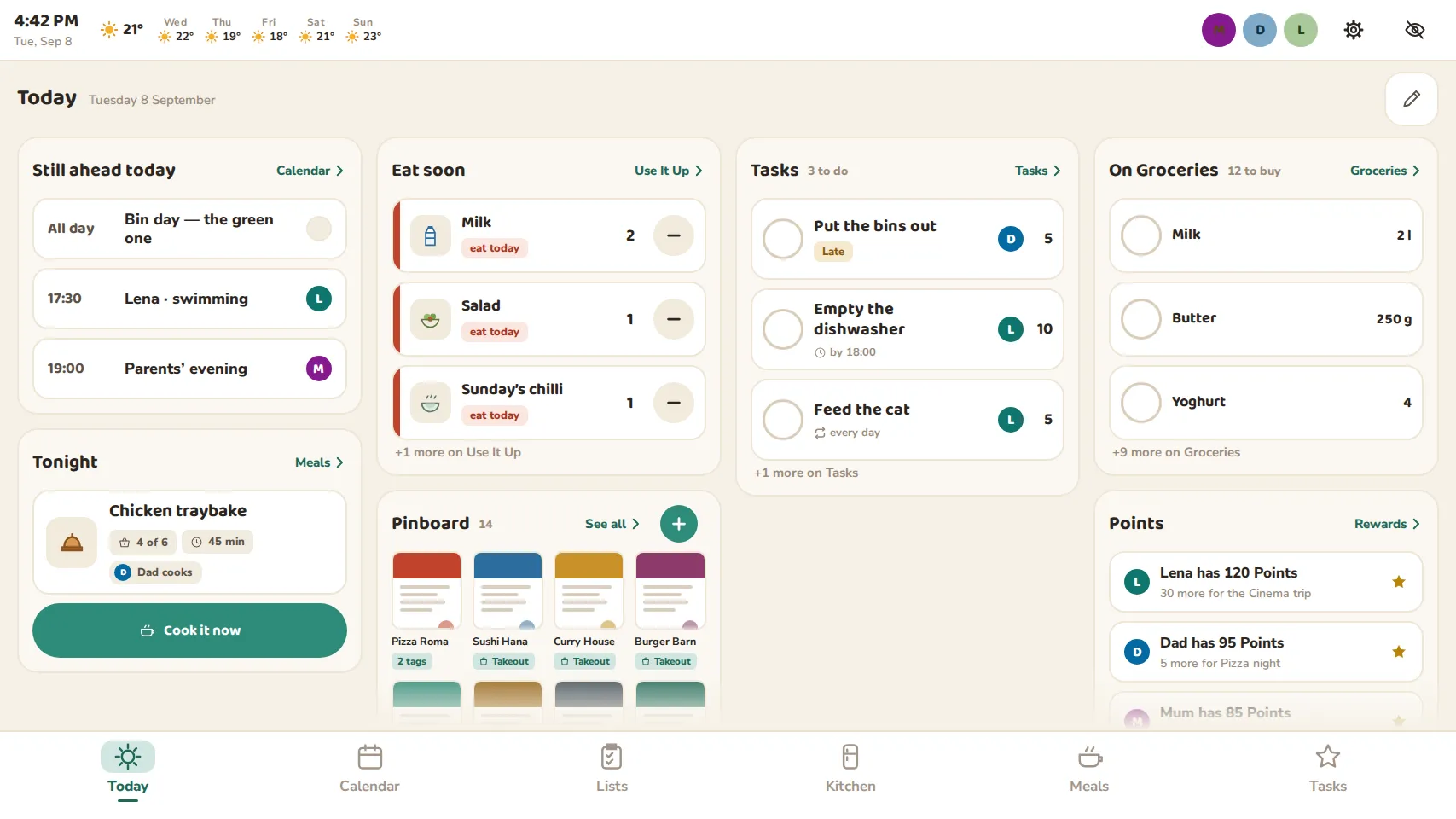Viewport: 1456px width, 819px height.
Task: Open Calendar link in Still ahead today
Action: coord(310,171)
